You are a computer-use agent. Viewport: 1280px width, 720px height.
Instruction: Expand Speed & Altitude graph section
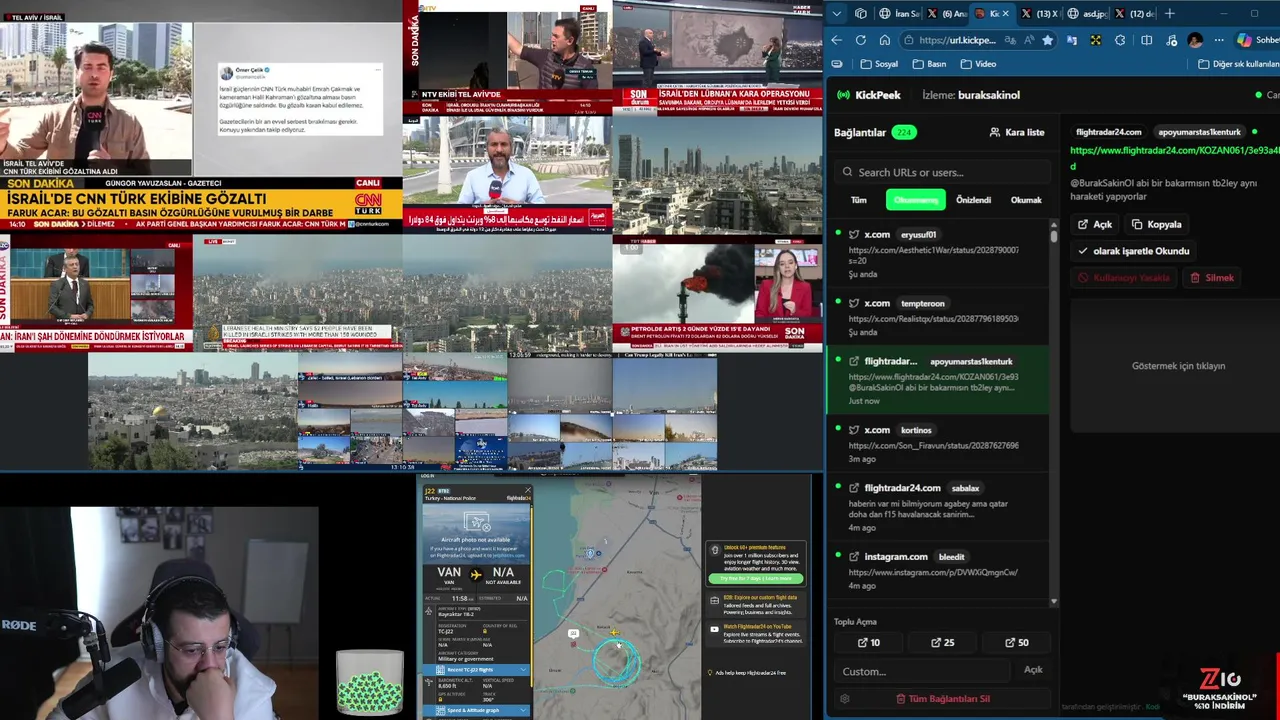click(476, 710)
